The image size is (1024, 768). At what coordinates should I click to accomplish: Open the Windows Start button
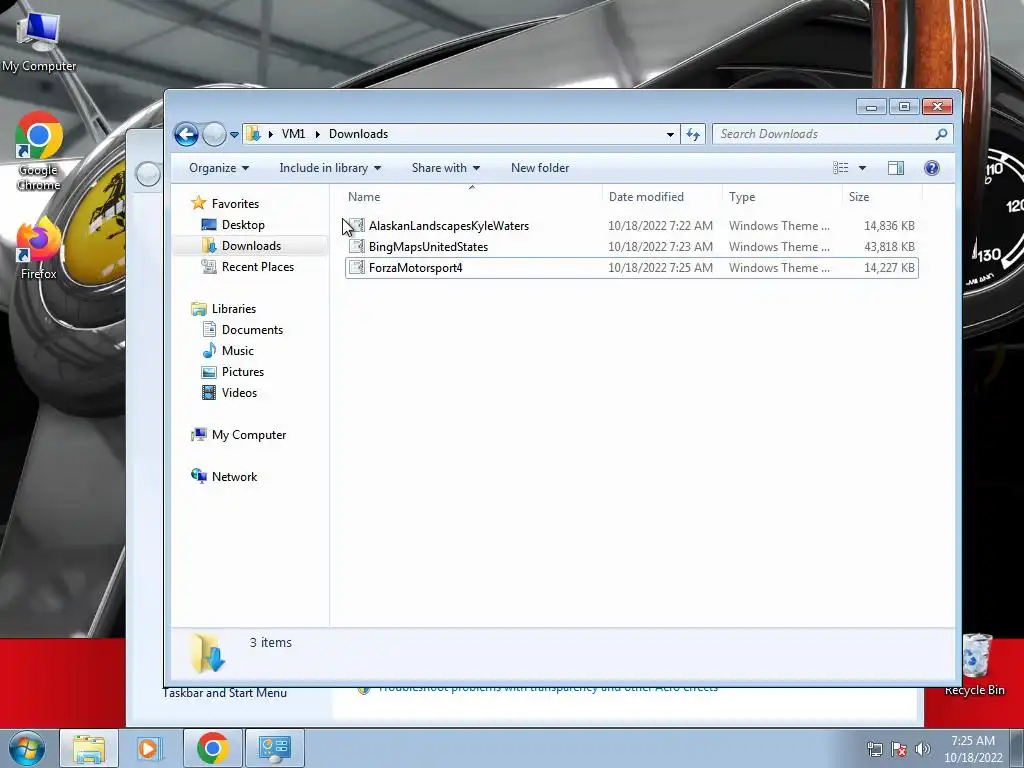pyautogui.click(x=27, y=748)
